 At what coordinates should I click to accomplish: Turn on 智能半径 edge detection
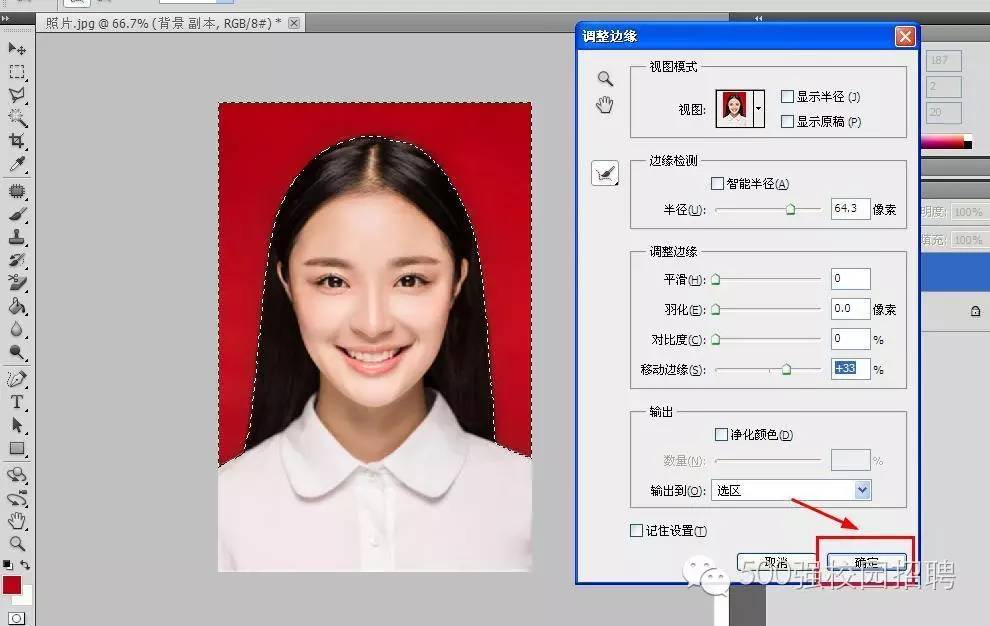719,184
